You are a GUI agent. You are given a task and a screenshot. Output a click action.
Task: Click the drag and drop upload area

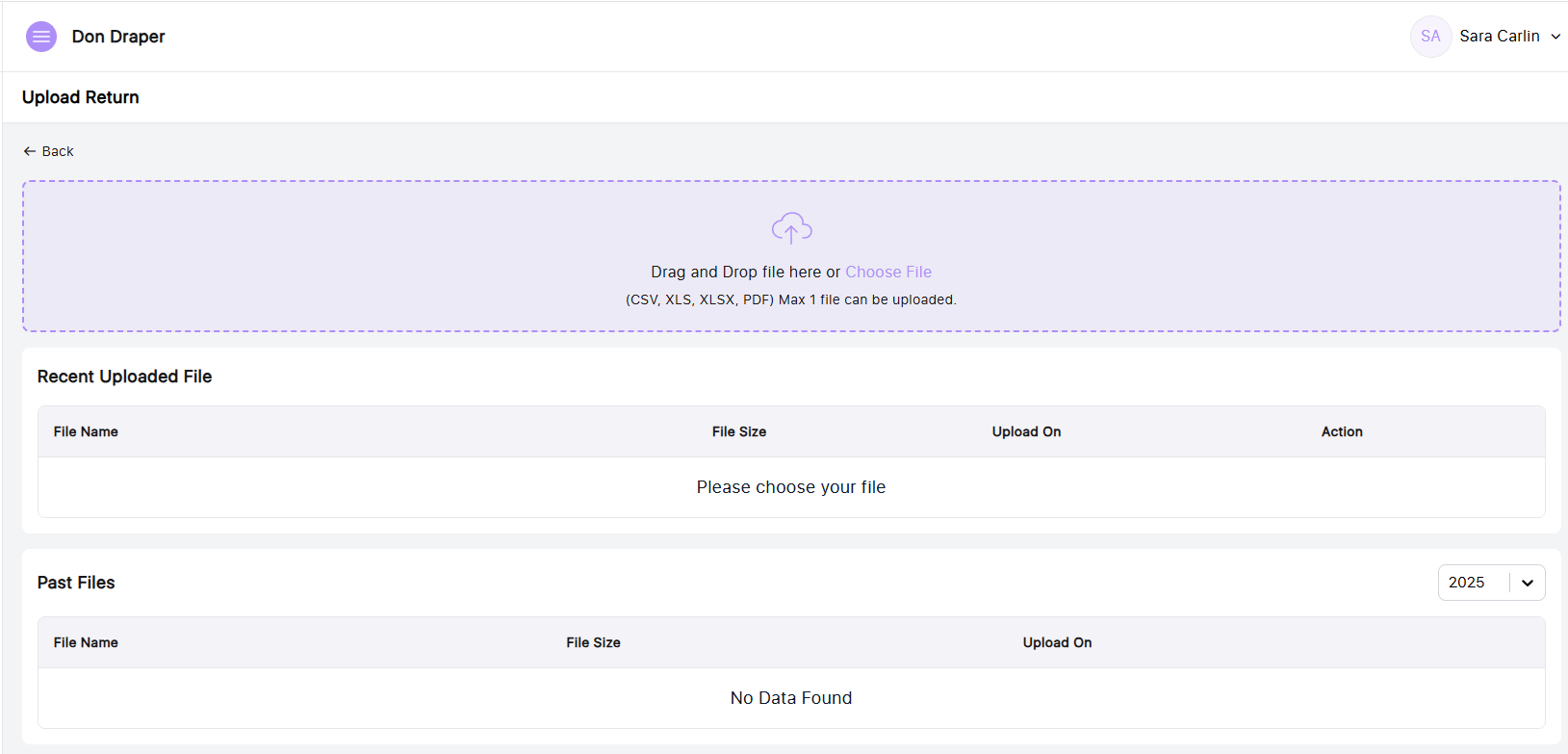(481, 256)
